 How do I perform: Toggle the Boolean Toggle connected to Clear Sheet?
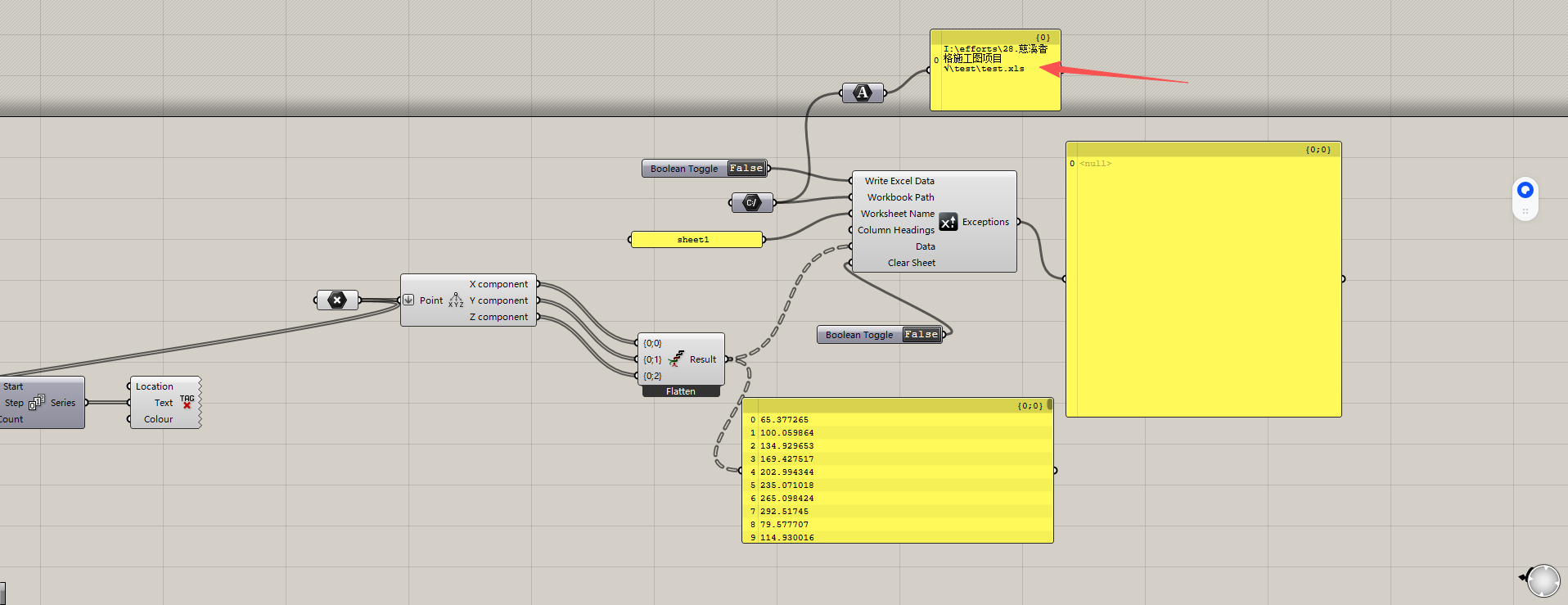click(921, 335)
